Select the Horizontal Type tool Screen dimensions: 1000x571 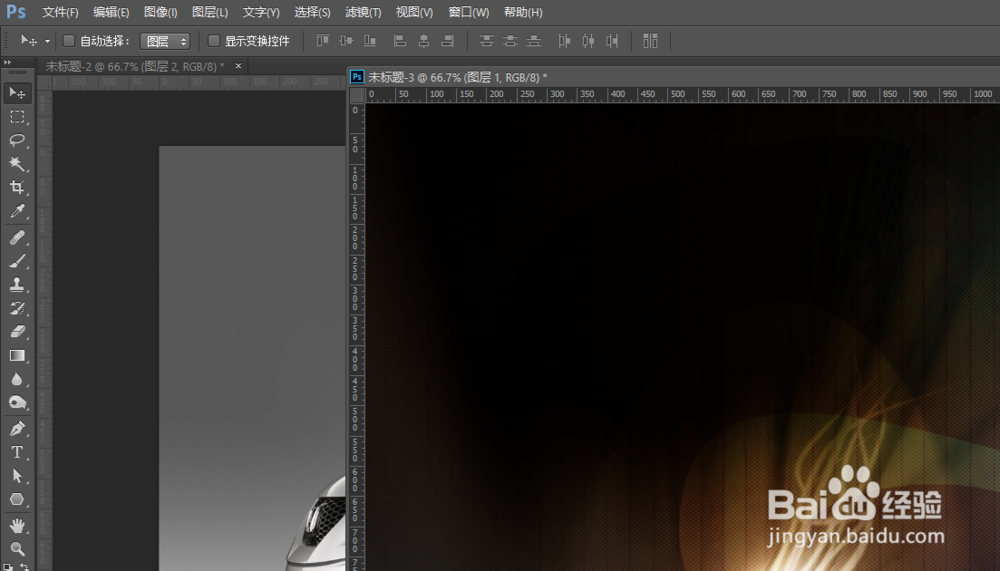click(x=17, y=452)
